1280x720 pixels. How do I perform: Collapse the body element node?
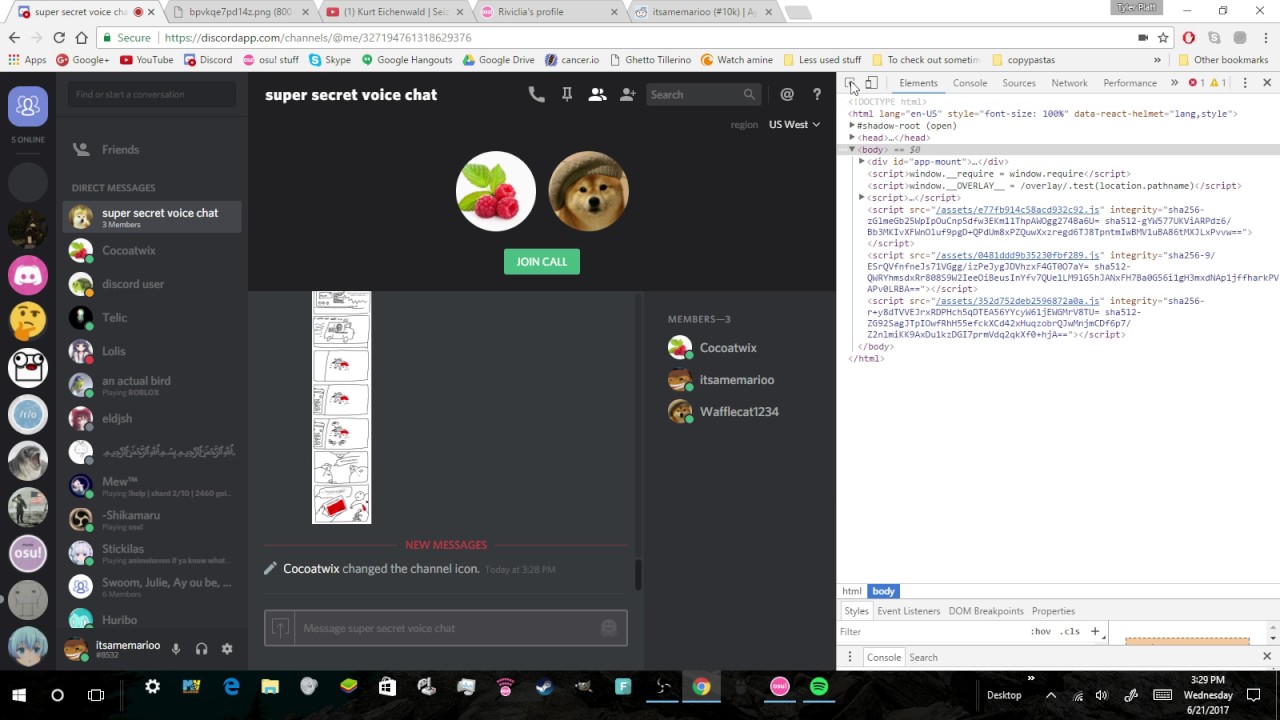852,150
